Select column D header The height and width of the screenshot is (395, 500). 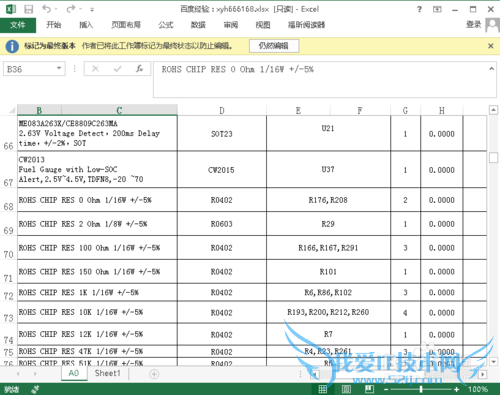(222, 110)
